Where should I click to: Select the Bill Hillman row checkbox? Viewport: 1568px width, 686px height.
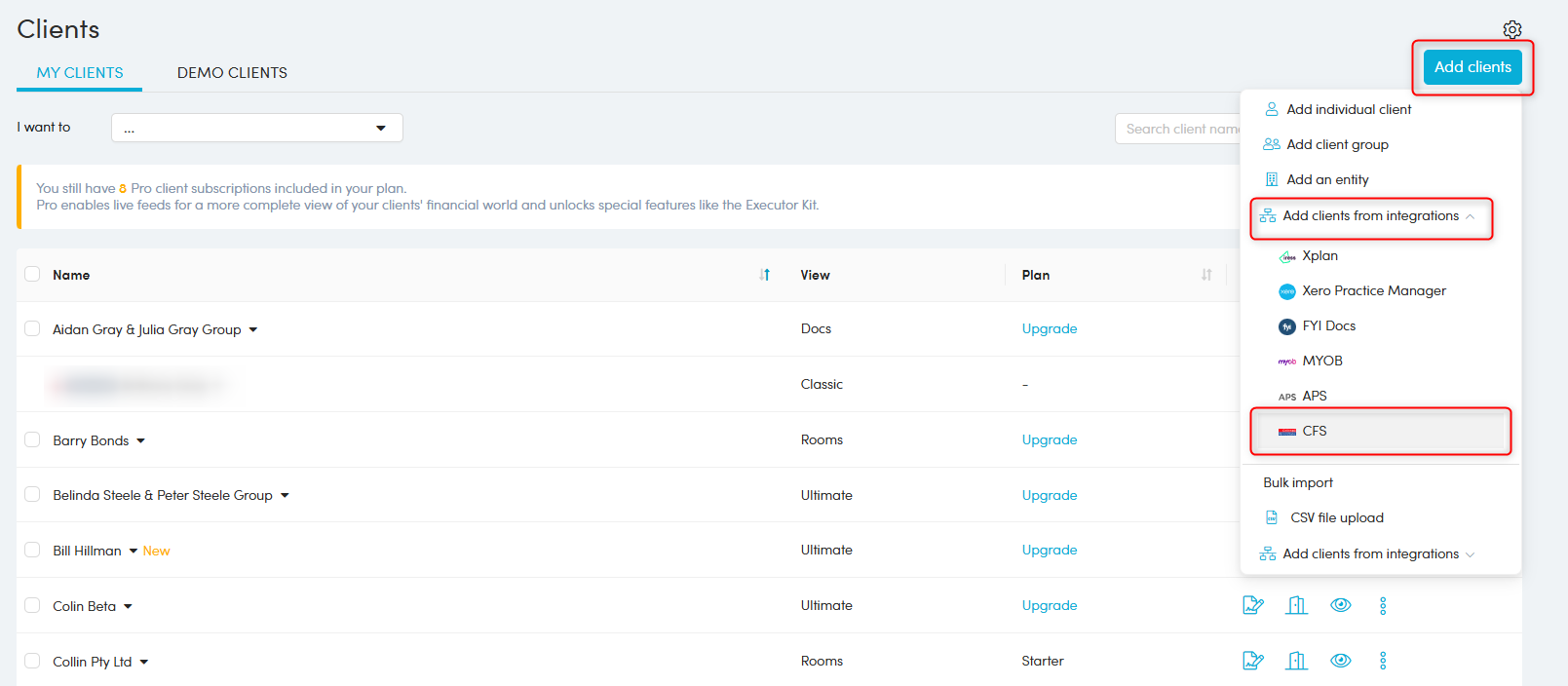pyautogui.click(x=32, y=551)
